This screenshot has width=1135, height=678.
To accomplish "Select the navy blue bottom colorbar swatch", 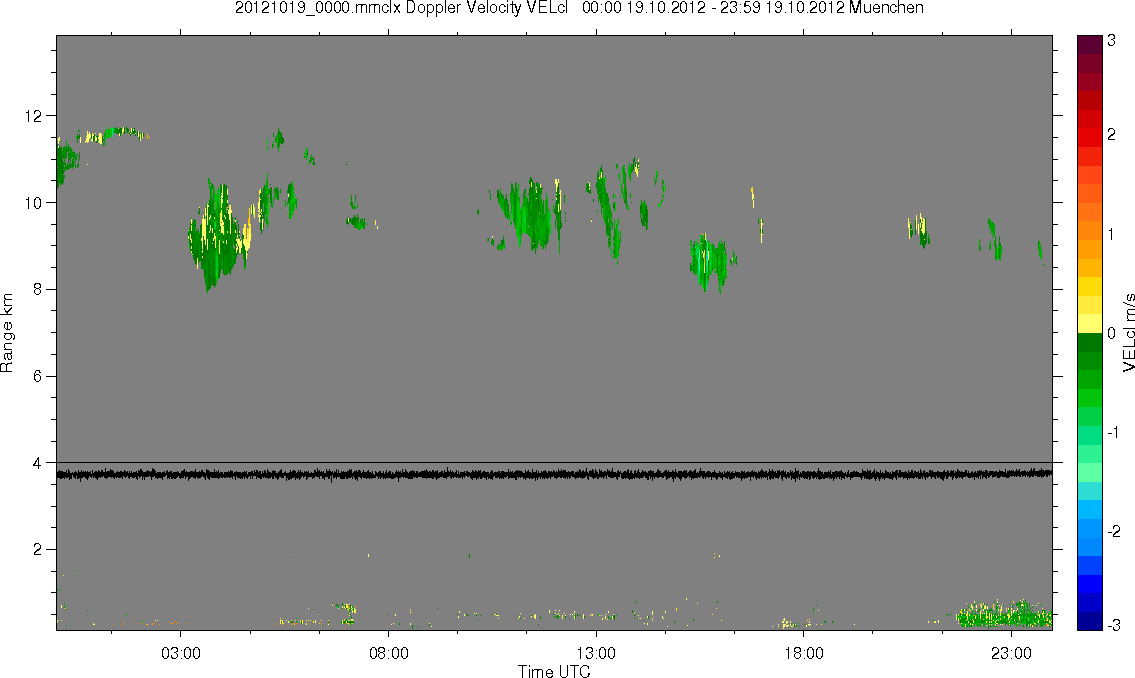I will (1089, 621).
